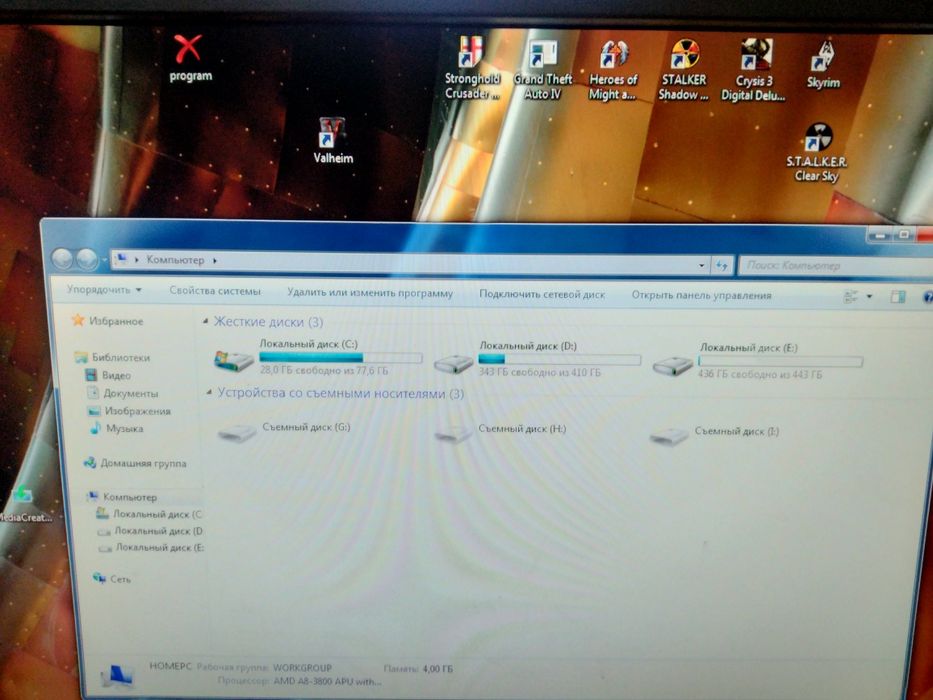The image size is (933, 700).
Task: Open MediaCreat... desktop icon at left edge
Action: click(x=24, y=504)
